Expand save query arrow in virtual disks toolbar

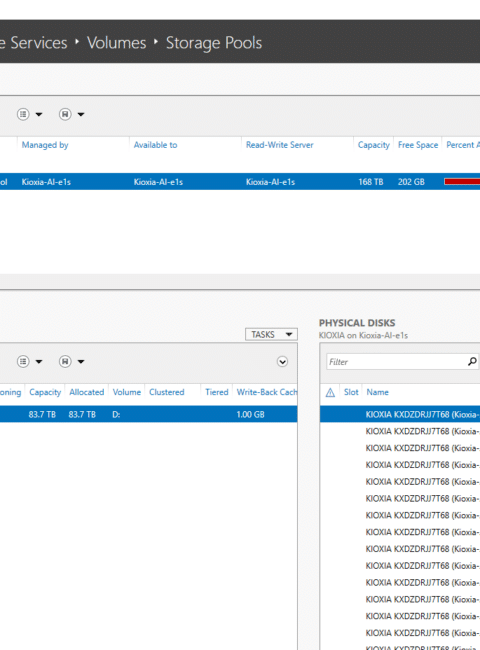81,362
